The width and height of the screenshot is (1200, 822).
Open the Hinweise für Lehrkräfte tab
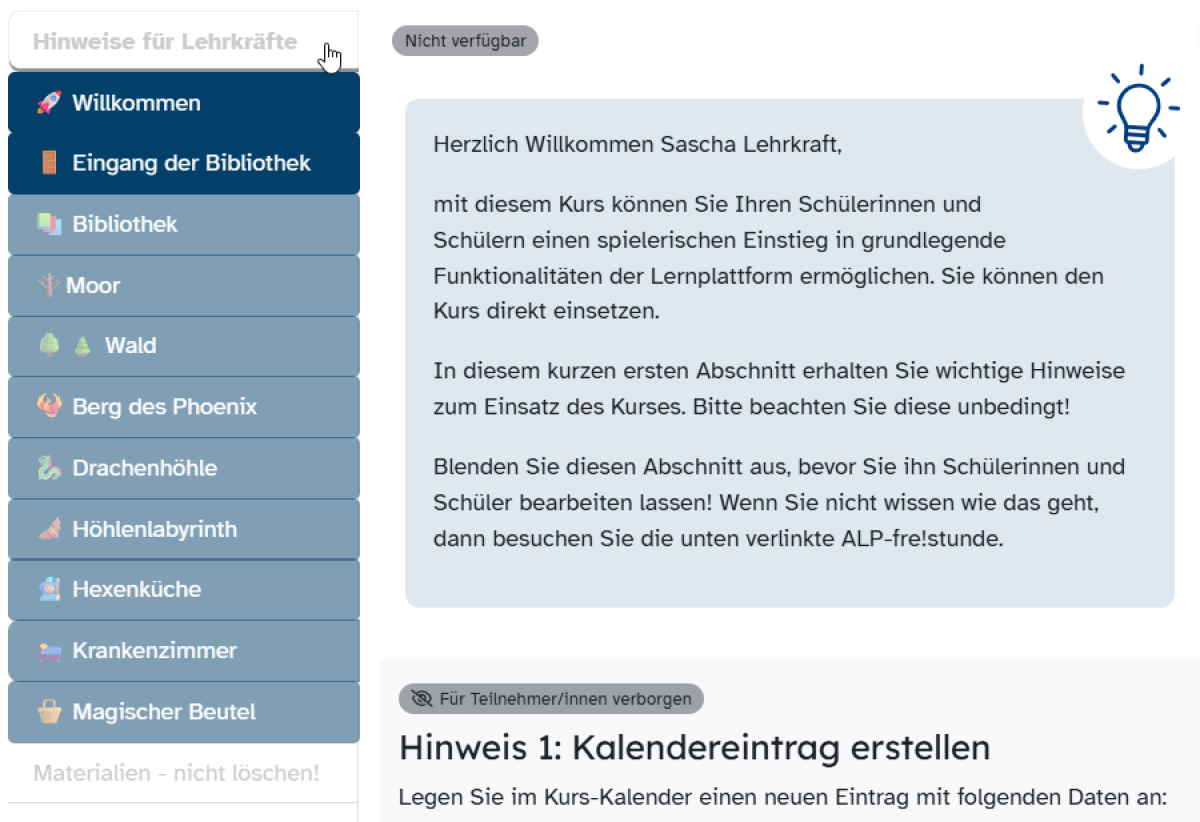coord(165,42)
